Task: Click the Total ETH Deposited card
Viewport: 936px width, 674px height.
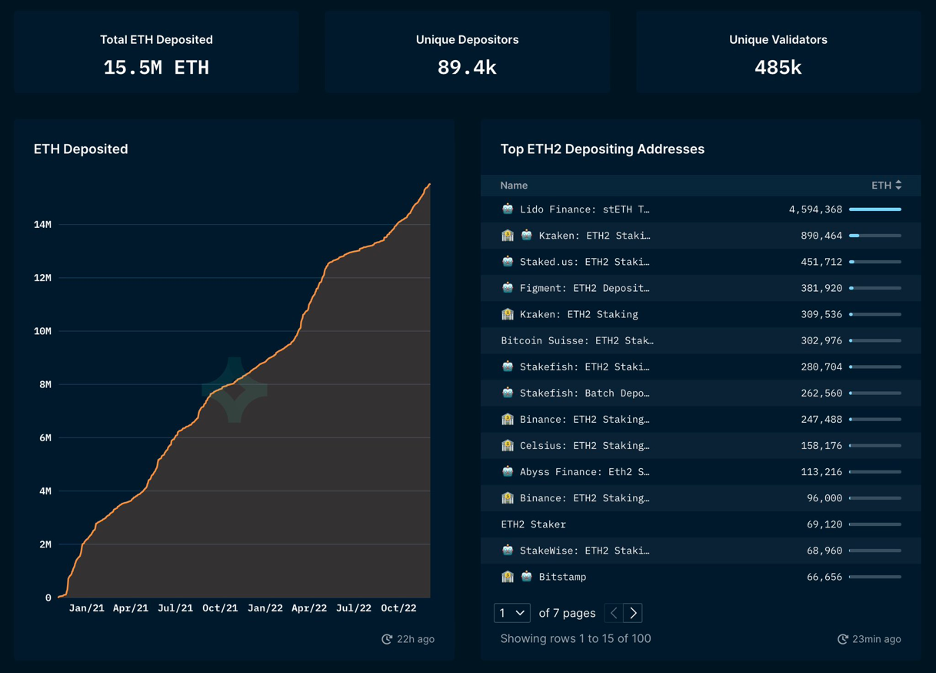Action: 156,52
